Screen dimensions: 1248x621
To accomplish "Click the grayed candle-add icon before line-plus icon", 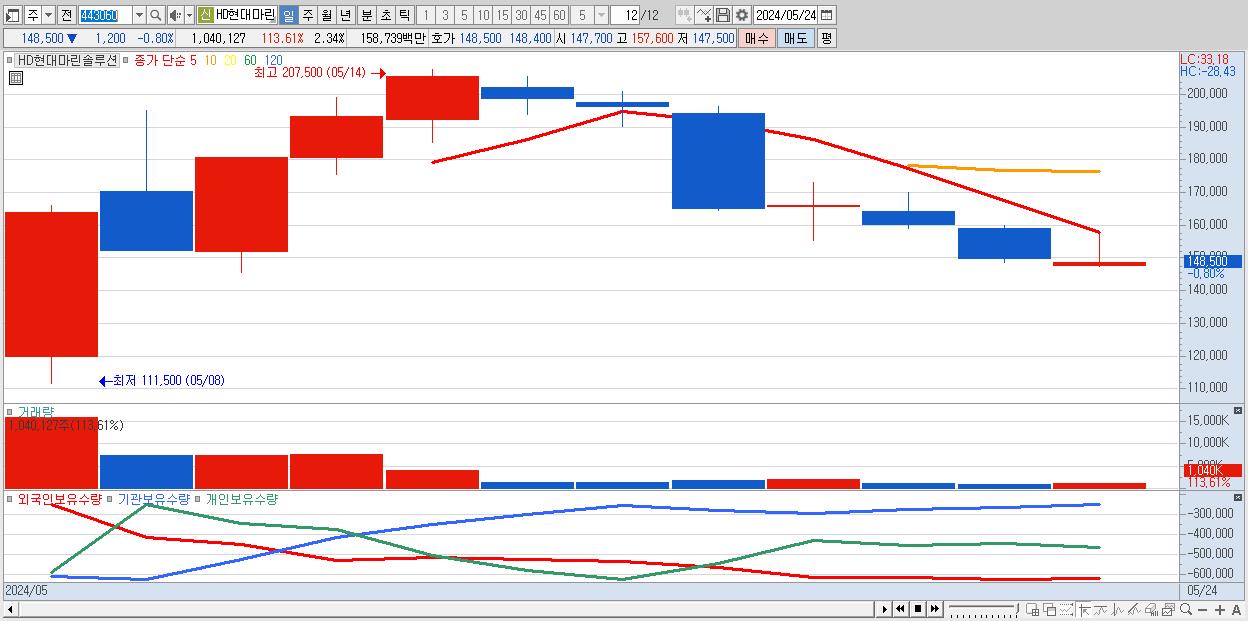I will click(685, 15).
